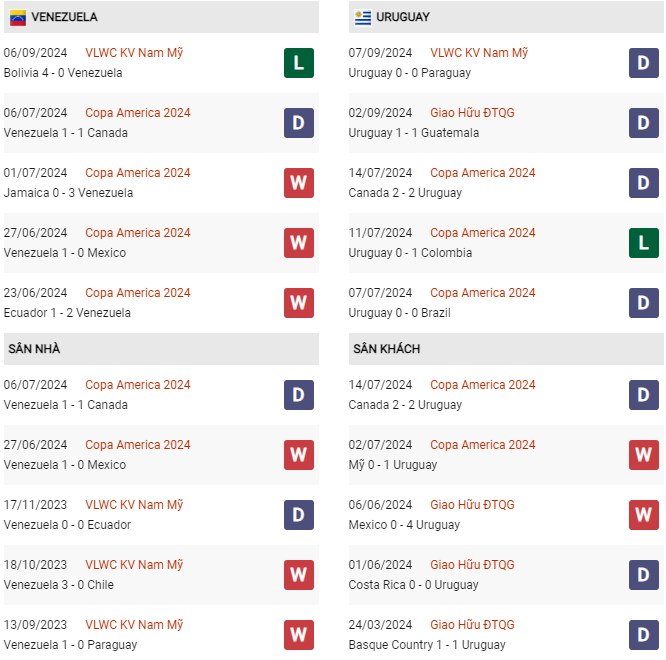
Task: Select the D badge for Uruguay 0-0 Brazil
Action: [x=644, y=303]
